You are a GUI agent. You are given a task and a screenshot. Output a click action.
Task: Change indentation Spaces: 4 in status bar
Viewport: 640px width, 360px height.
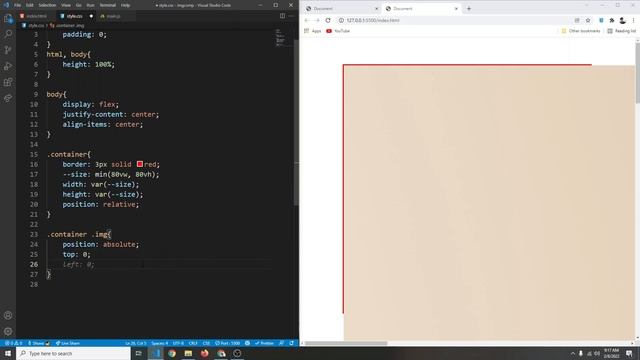[159, 343]
